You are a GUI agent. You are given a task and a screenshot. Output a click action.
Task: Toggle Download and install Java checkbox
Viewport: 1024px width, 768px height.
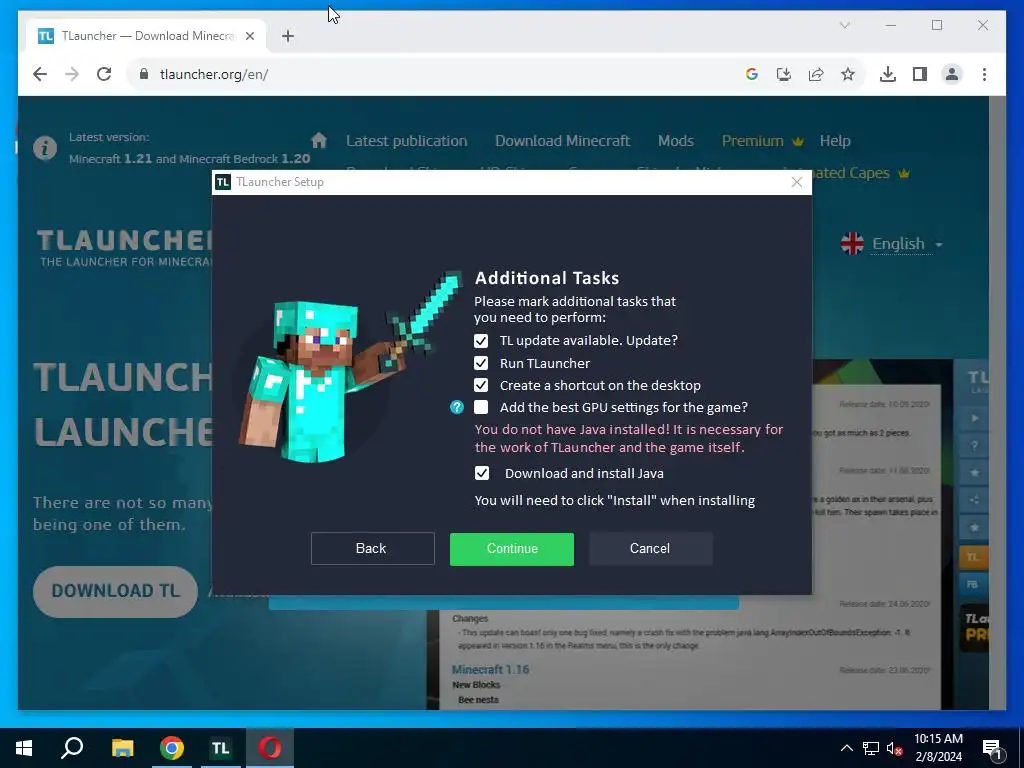481,473
